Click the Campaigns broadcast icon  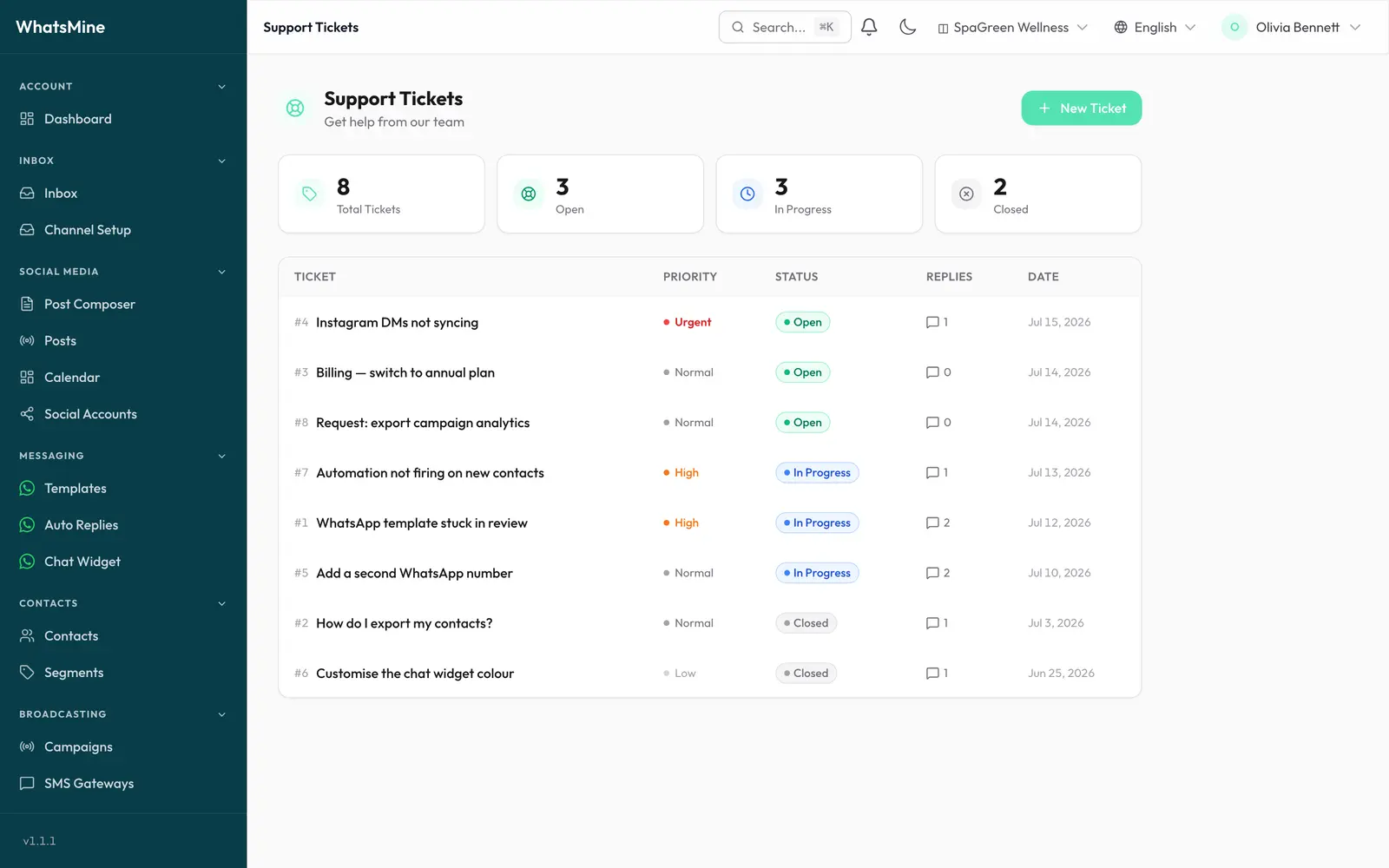pos(27,747)
